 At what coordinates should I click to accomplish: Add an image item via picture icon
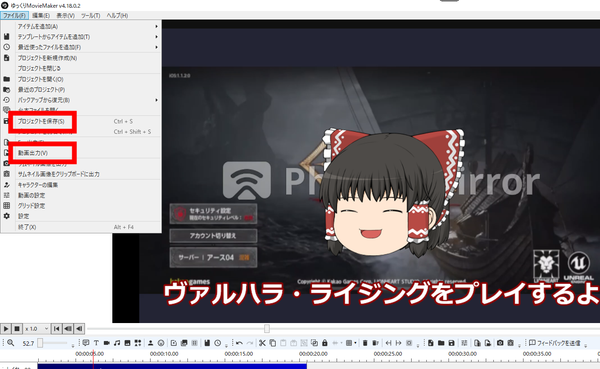pyautogui.click(x=127, y=343)
